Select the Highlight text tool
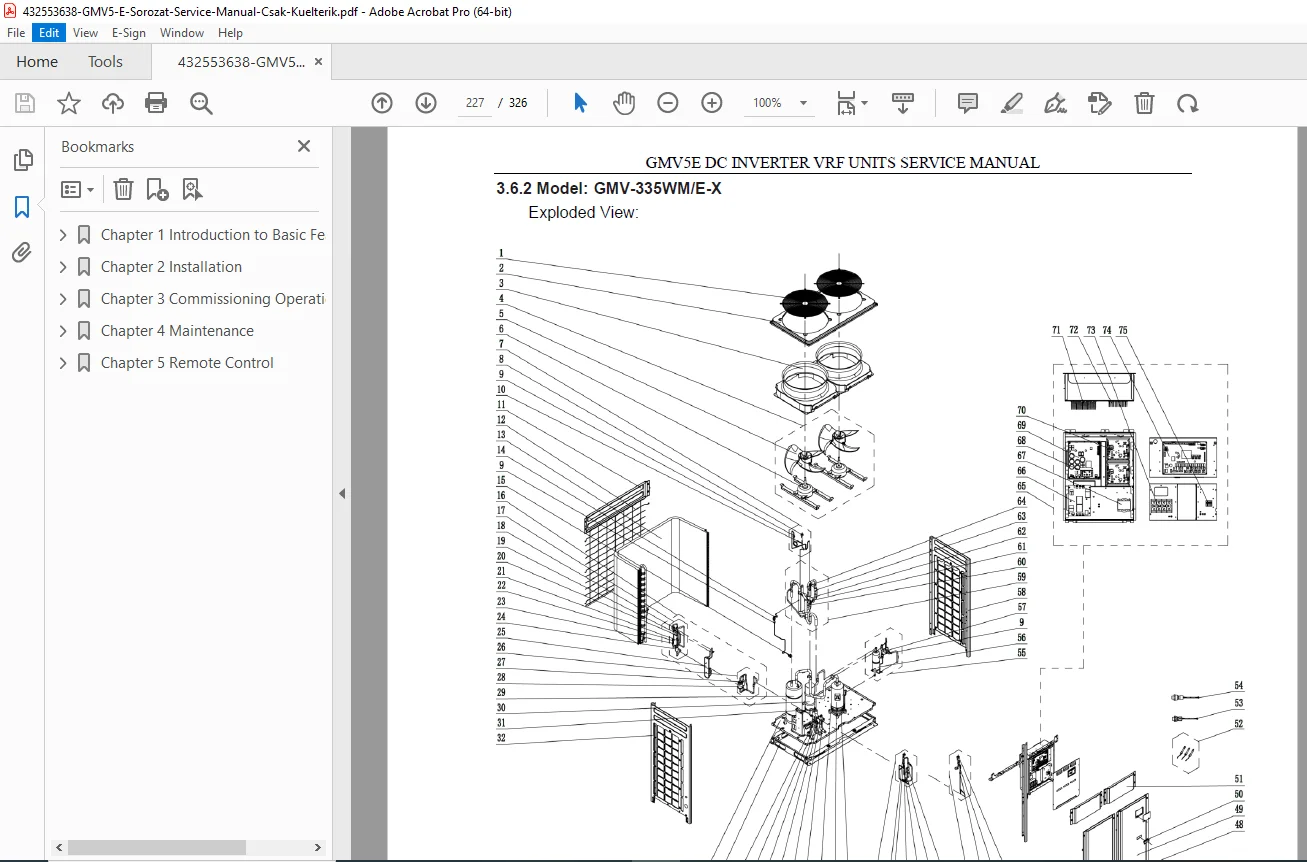 [1011, 103]
